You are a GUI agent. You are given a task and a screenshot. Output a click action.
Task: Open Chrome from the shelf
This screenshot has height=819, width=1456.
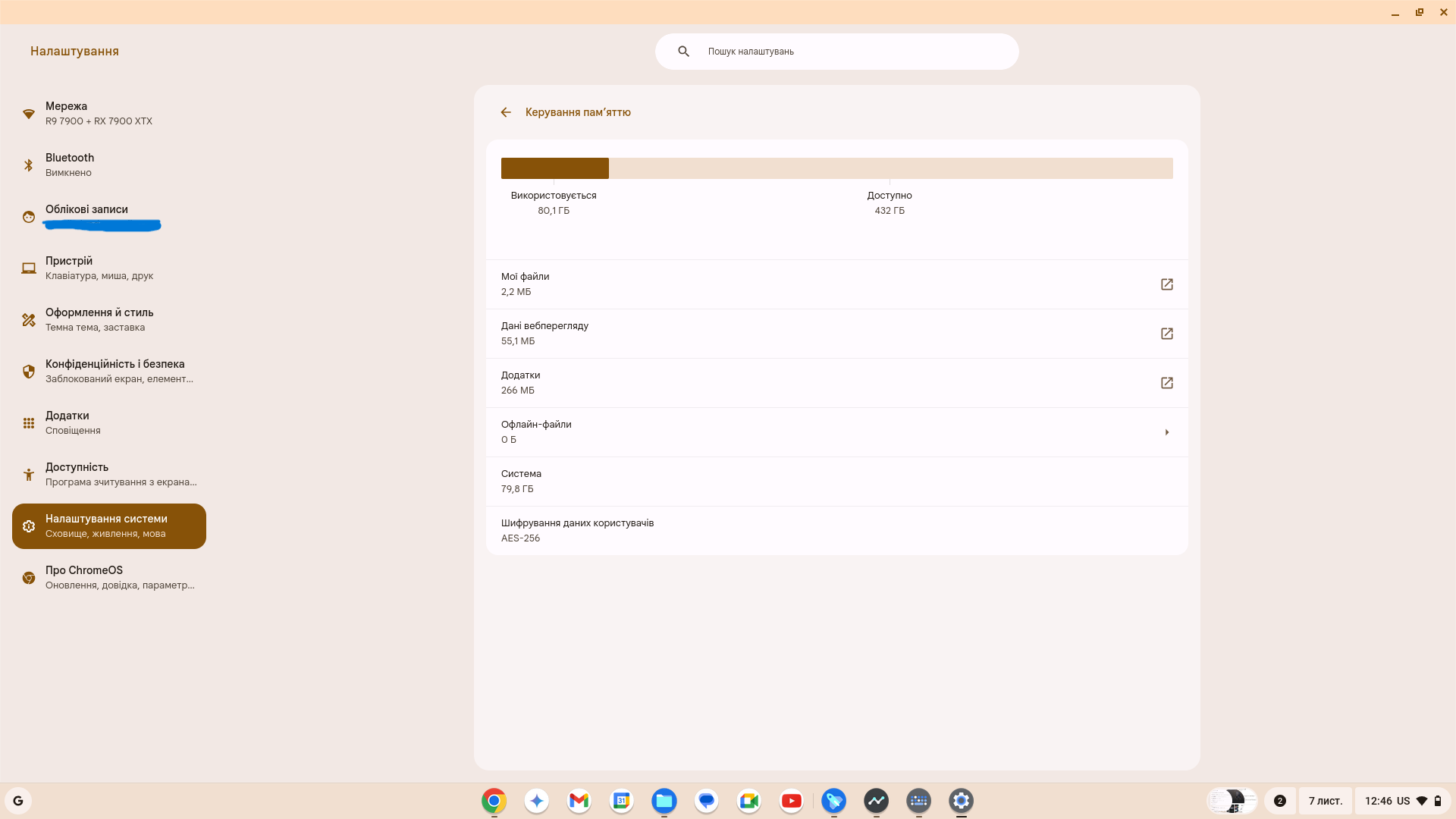(x=494, y=801)
